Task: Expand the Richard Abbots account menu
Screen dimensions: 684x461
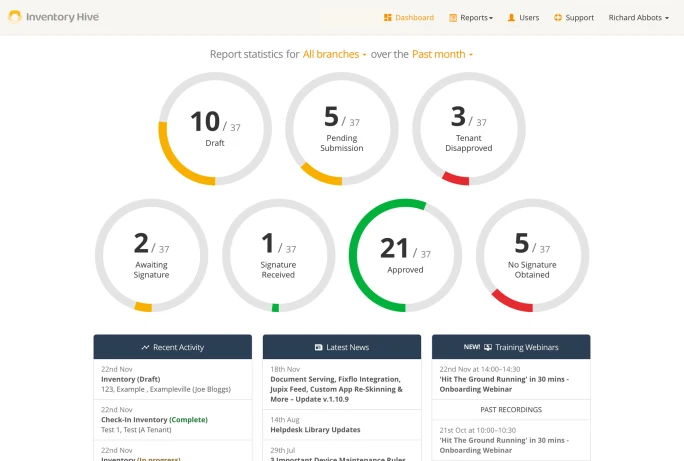Action: [x=638, y=17]
